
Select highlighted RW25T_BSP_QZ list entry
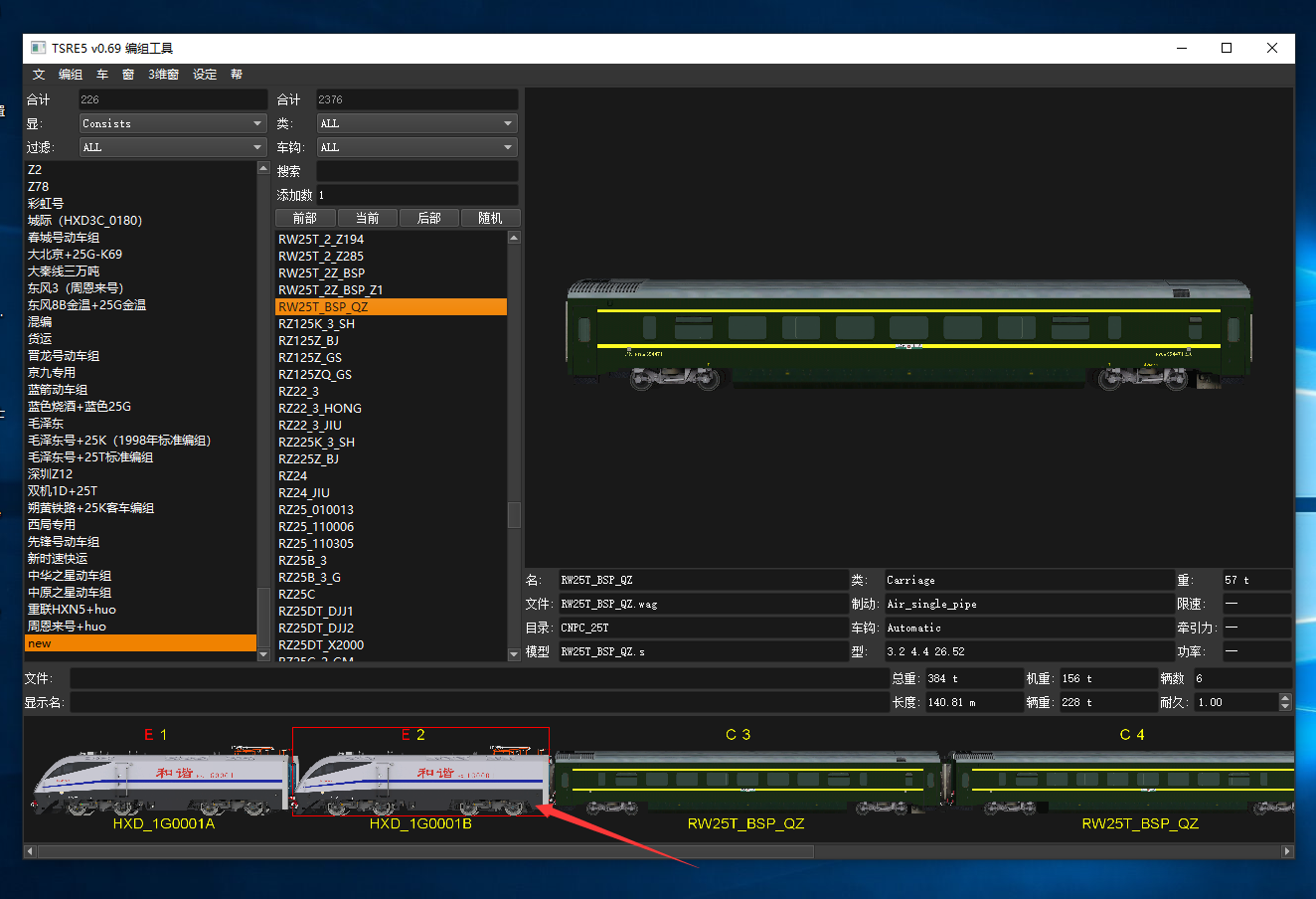(391, 307)
